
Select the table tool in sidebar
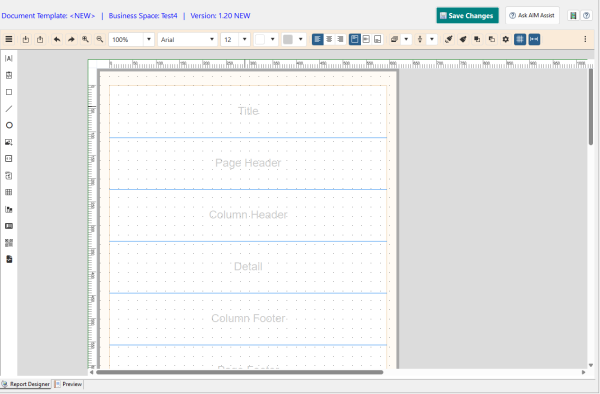coord(9,192)
